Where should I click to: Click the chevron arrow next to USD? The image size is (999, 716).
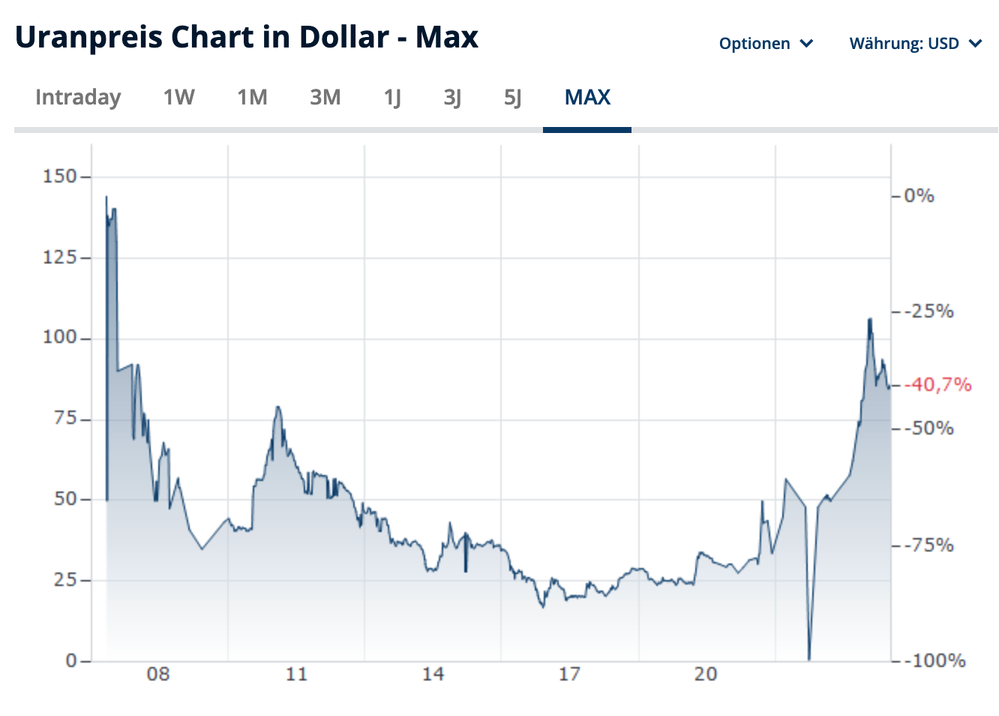976,44
